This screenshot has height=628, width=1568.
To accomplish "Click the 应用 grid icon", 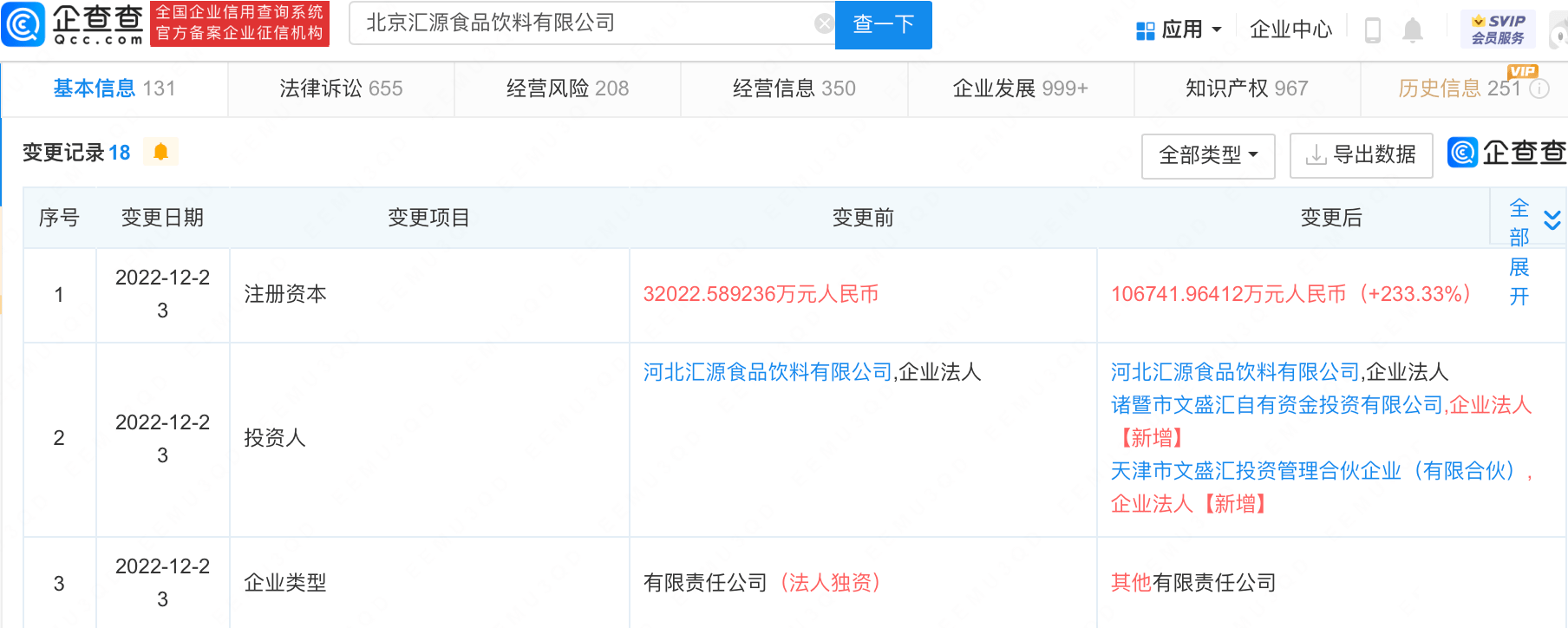I will tap(1145, 30).
